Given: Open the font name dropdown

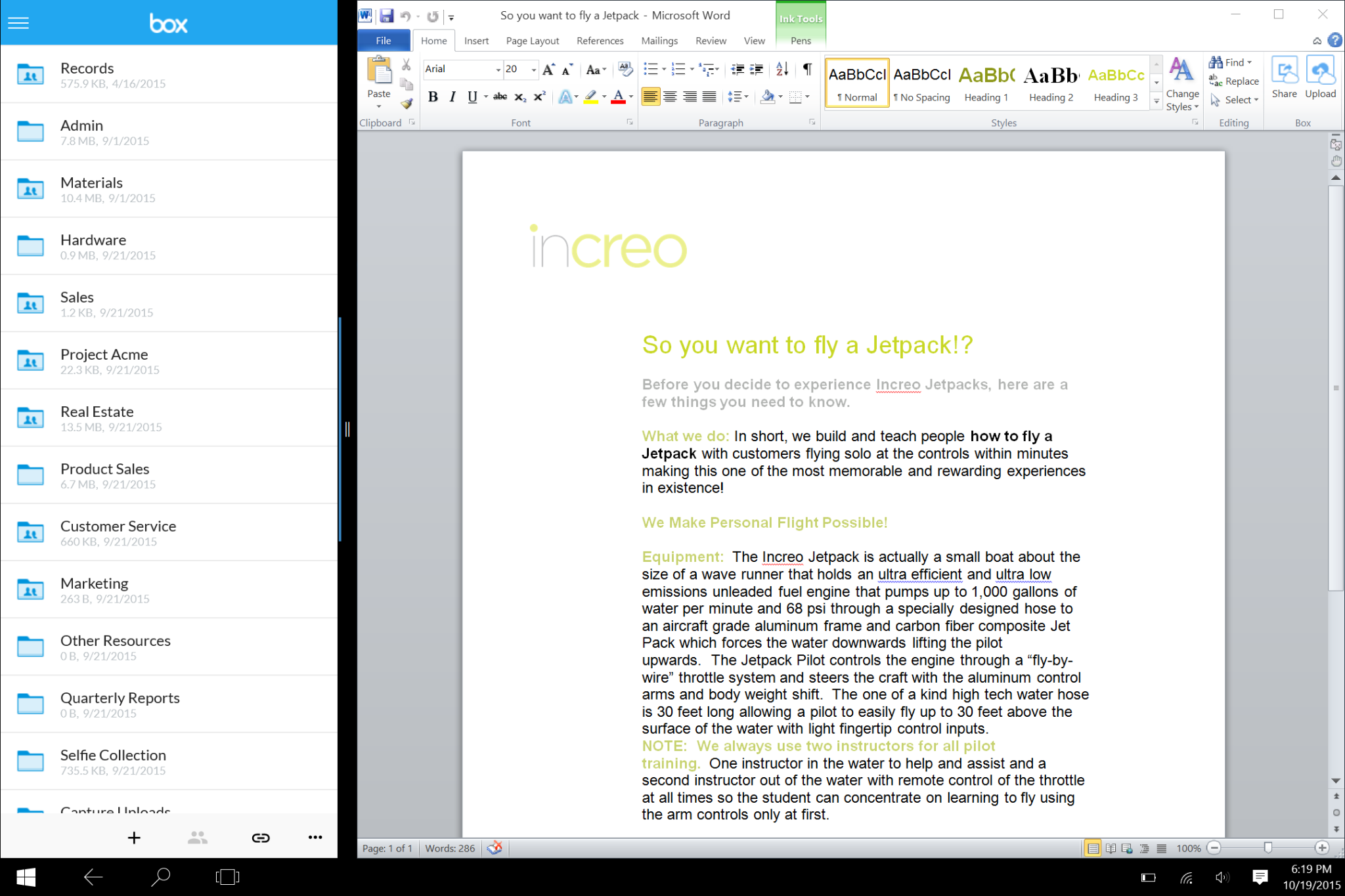Looking at the screenshot, I should click(x=498, y=70).
